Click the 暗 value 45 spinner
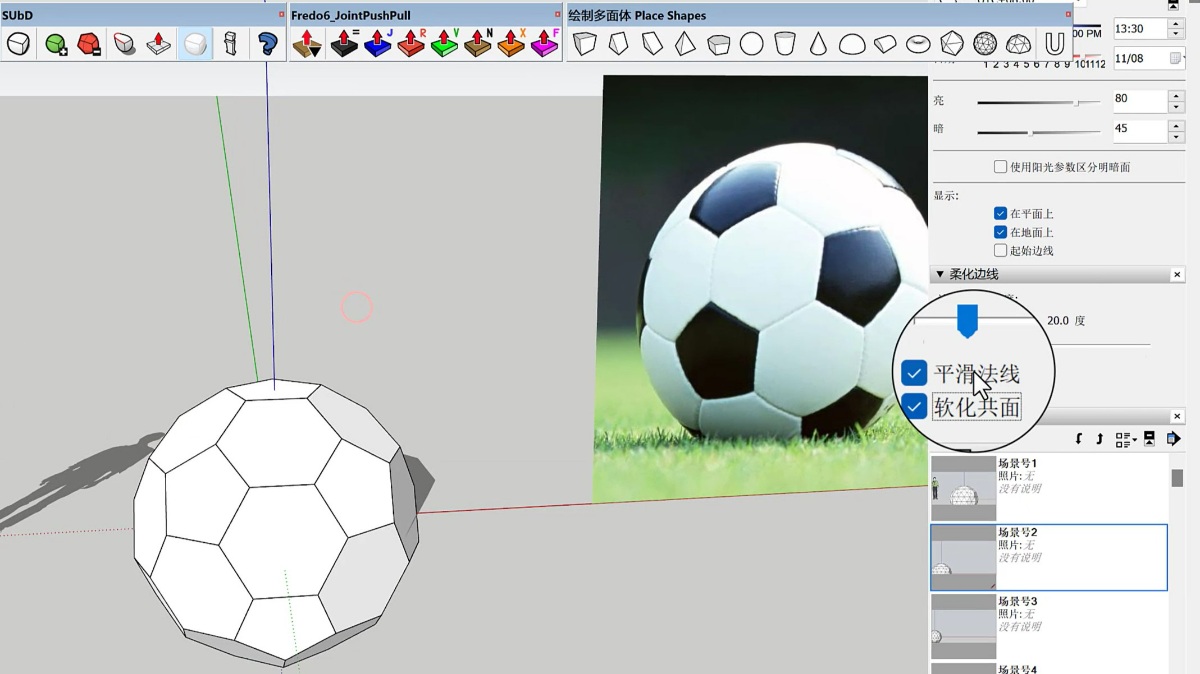Viewport: 1200px width, 674px height. coord(1176,130)
